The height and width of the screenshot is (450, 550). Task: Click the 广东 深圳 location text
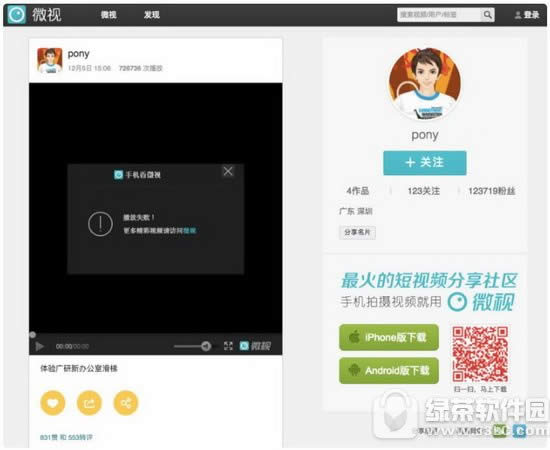pos(356,211)
